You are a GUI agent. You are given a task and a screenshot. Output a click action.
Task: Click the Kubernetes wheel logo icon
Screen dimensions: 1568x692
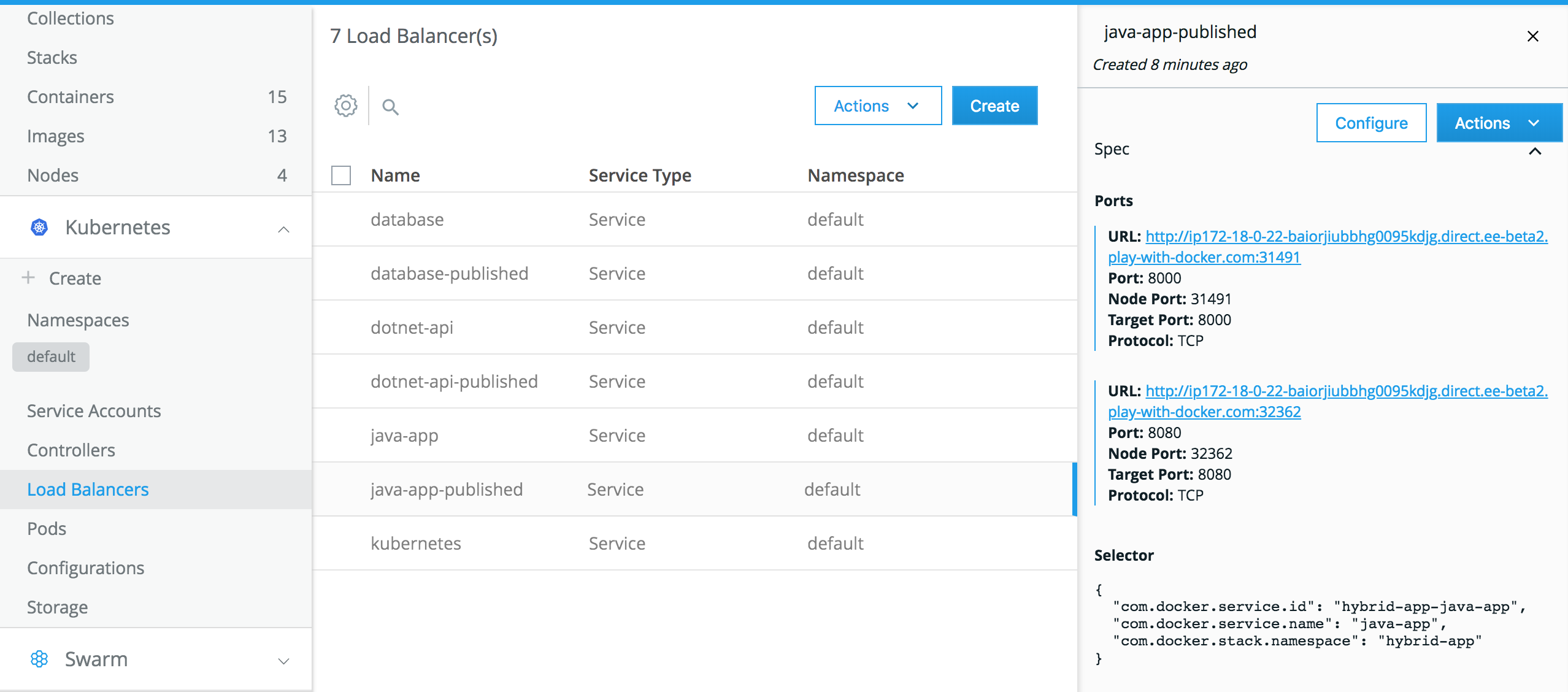(x=39, y=228)
